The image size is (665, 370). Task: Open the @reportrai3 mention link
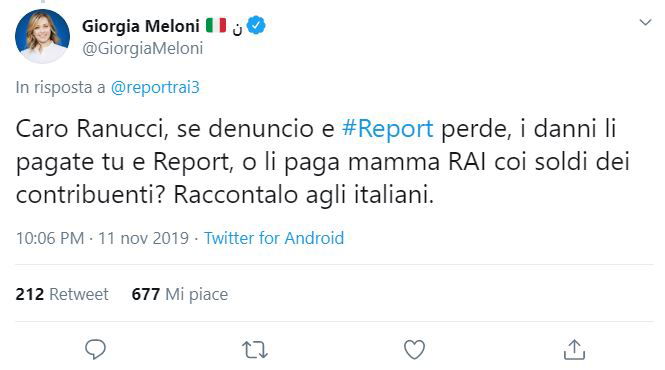[155, 87]
